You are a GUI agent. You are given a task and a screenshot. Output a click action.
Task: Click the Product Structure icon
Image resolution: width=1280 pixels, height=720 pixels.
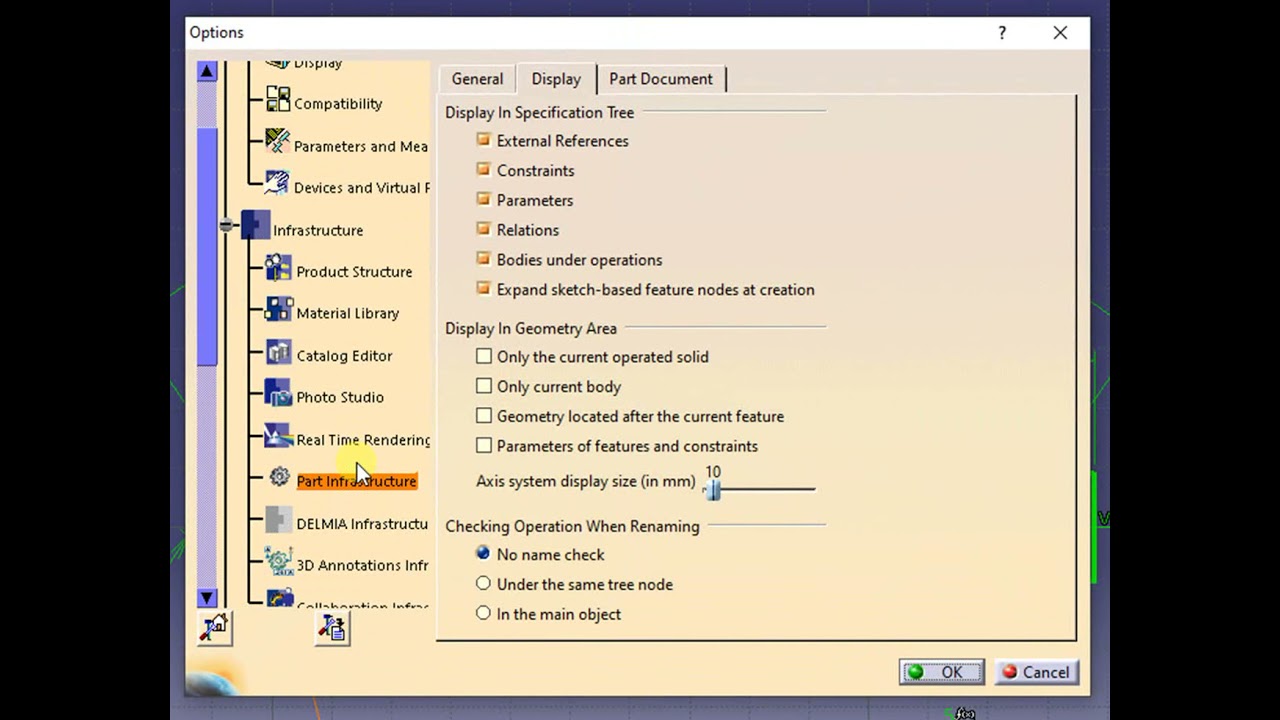pyautogui.click(x=279, y=267)
